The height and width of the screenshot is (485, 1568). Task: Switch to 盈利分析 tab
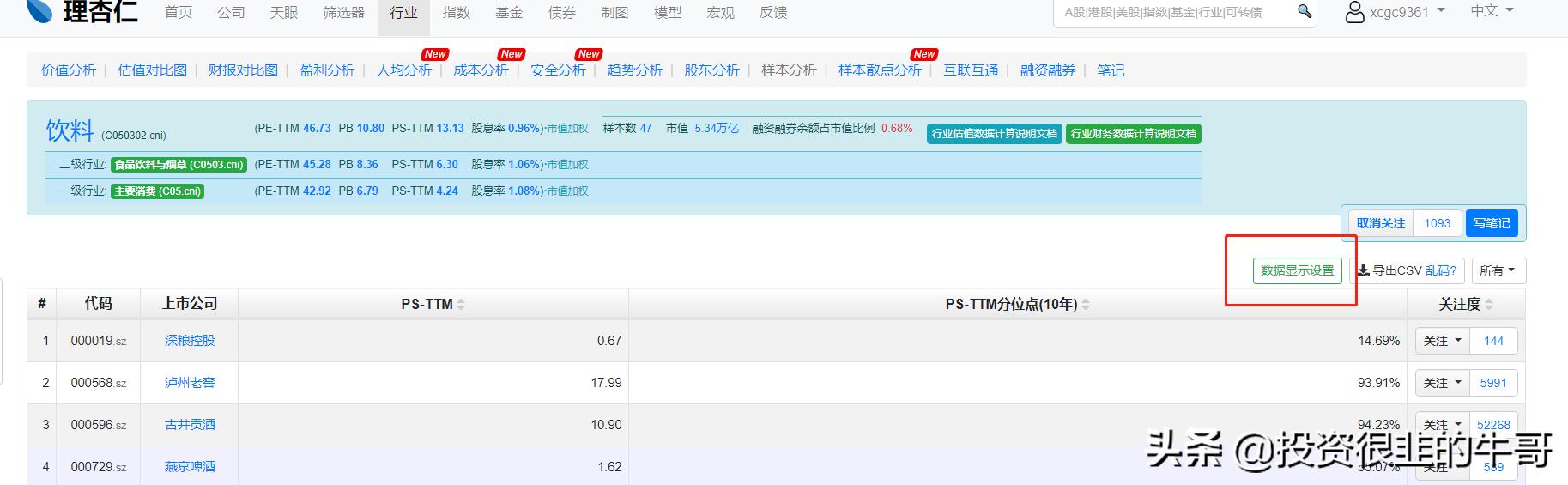point(327,70)
